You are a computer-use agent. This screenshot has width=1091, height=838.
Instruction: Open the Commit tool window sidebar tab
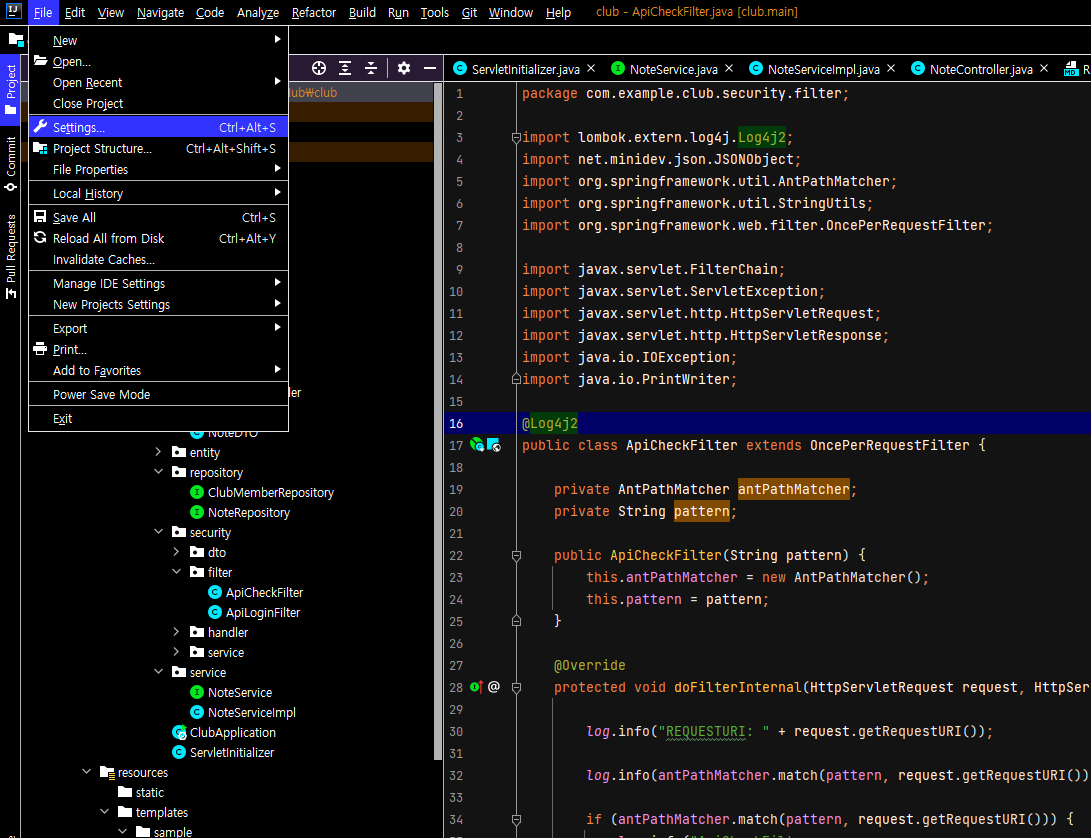[x=10, y=164]
